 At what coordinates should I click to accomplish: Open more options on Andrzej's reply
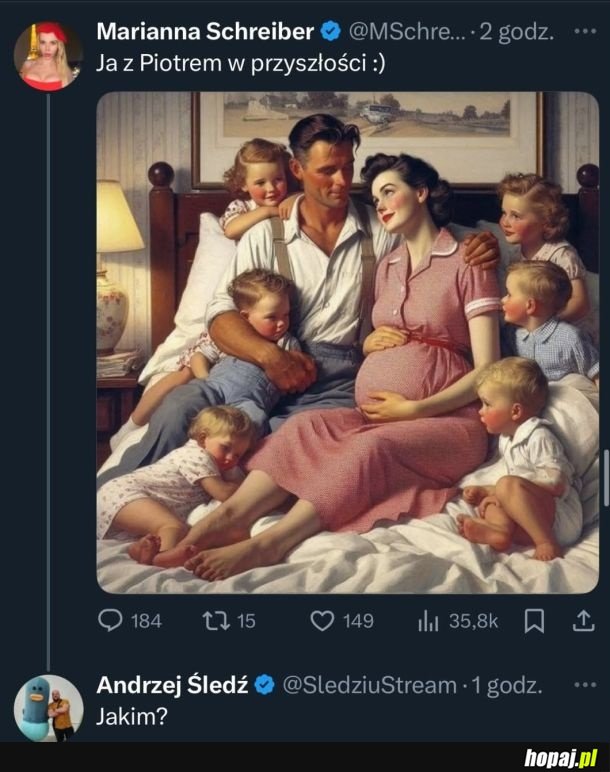click(585, 685)
